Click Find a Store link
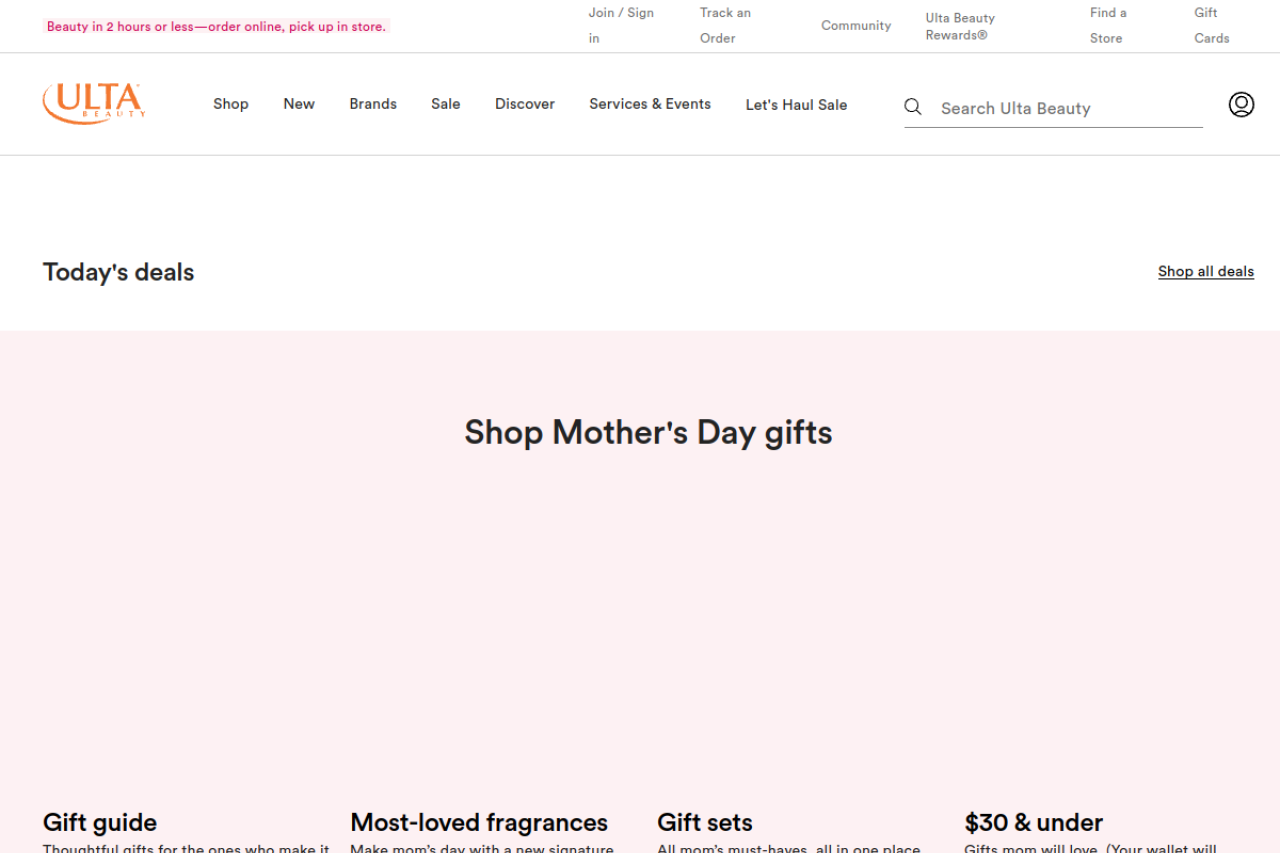Viewport: 1280px width, 853px height. pyautogui.click(x=1108, y=25)
